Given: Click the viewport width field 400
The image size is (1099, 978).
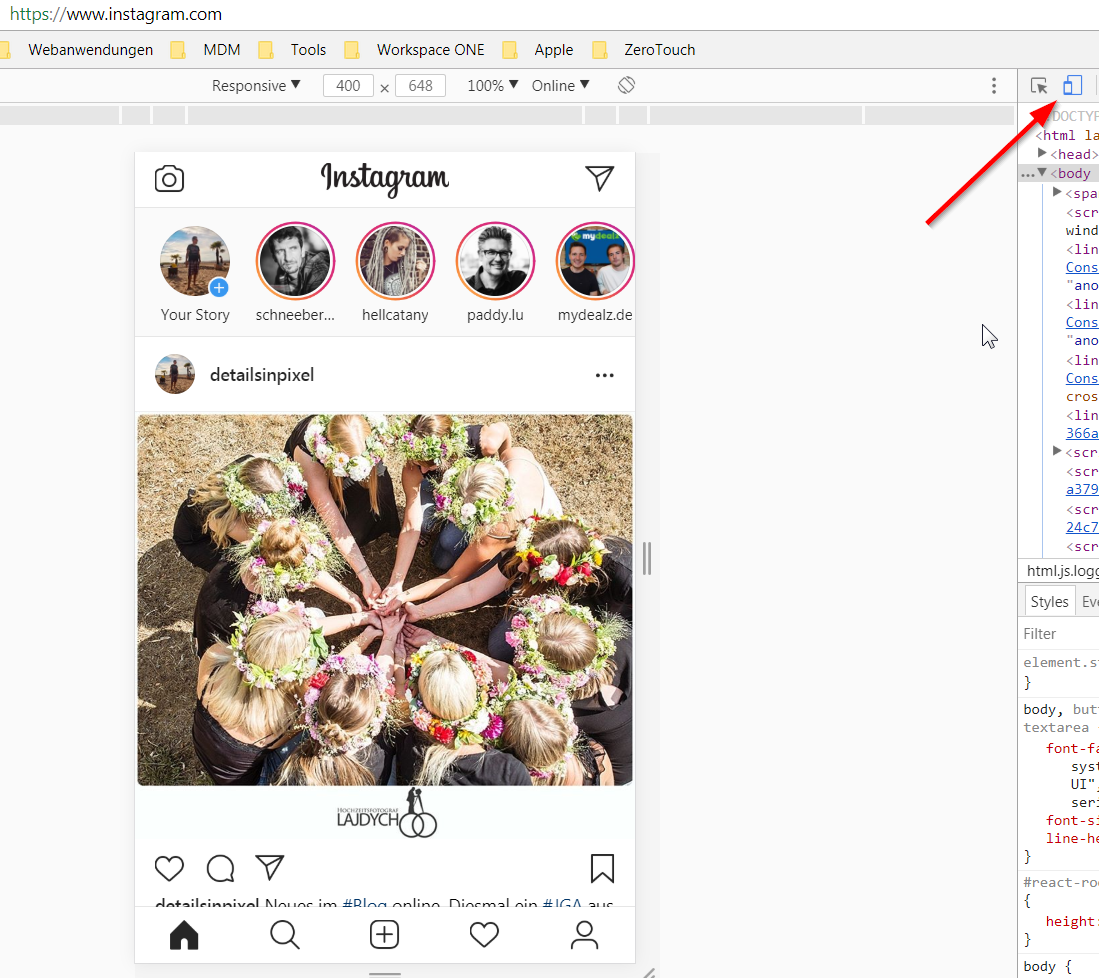Looking at the screenshot, I should (348, 86).
